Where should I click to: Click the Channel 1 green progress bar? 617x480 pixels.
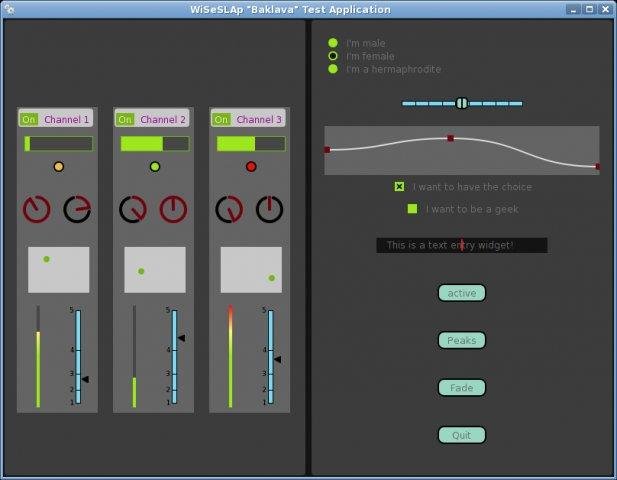pos(59,144)
